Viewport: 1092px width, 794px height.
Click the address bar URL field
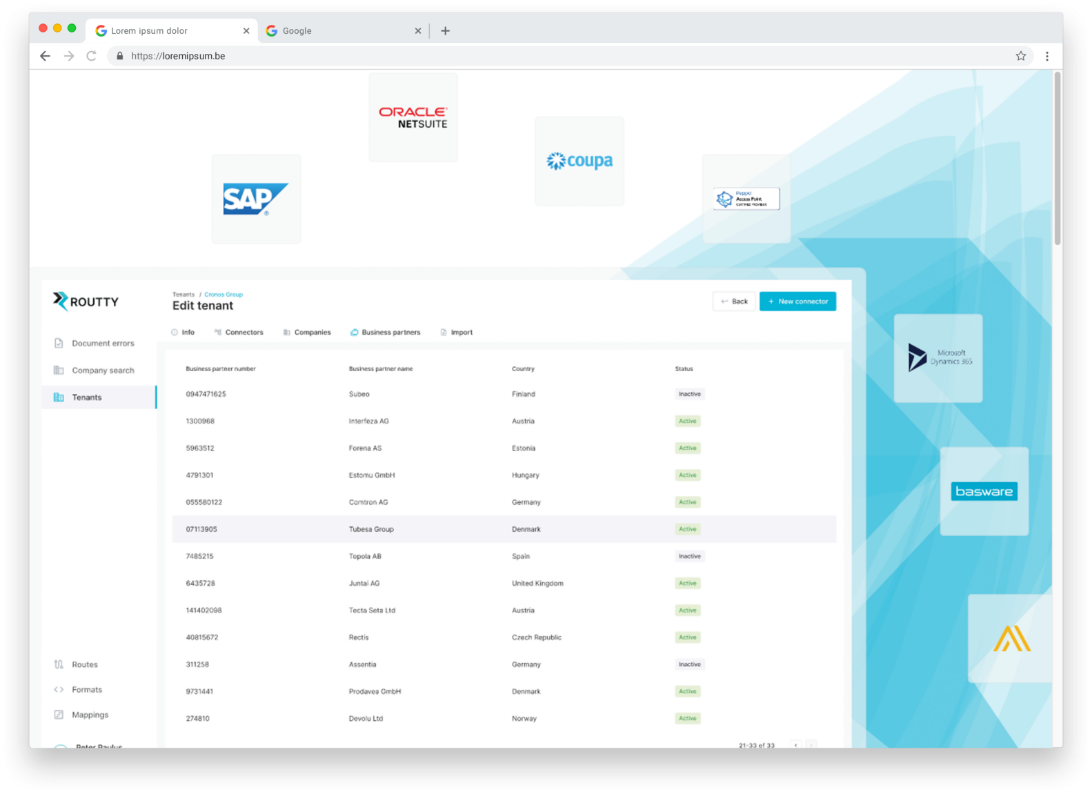(x=568, y=56)
